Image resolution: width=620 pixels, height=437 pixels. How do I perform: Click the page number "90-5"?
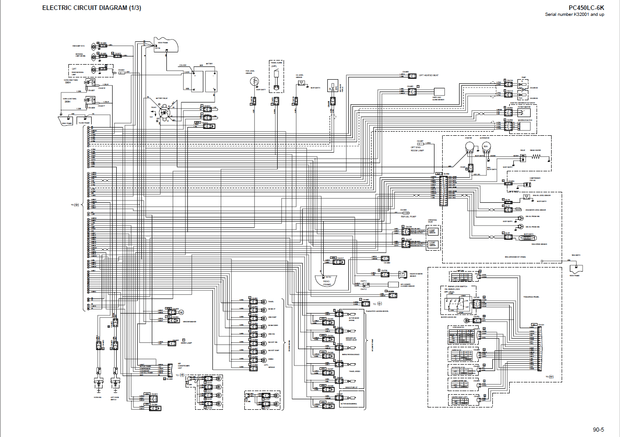(598, 428)
